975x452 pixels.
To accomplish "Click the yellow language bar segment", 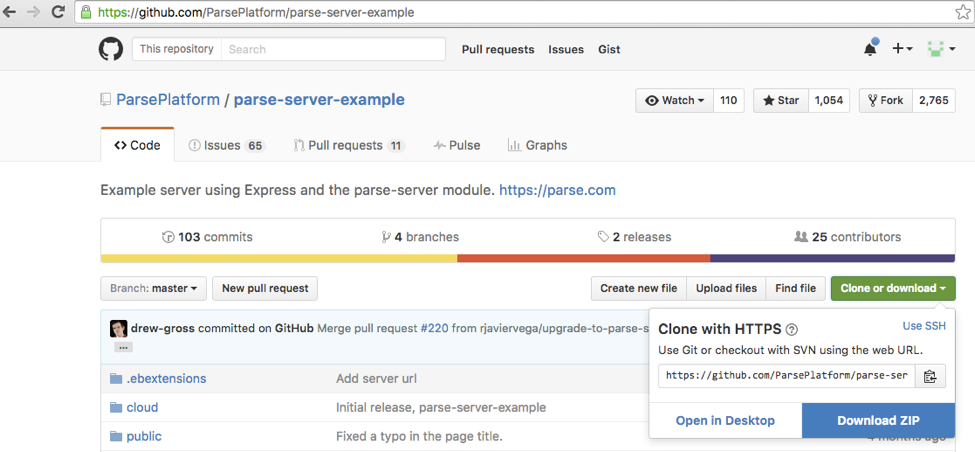I will pos(279,258).
